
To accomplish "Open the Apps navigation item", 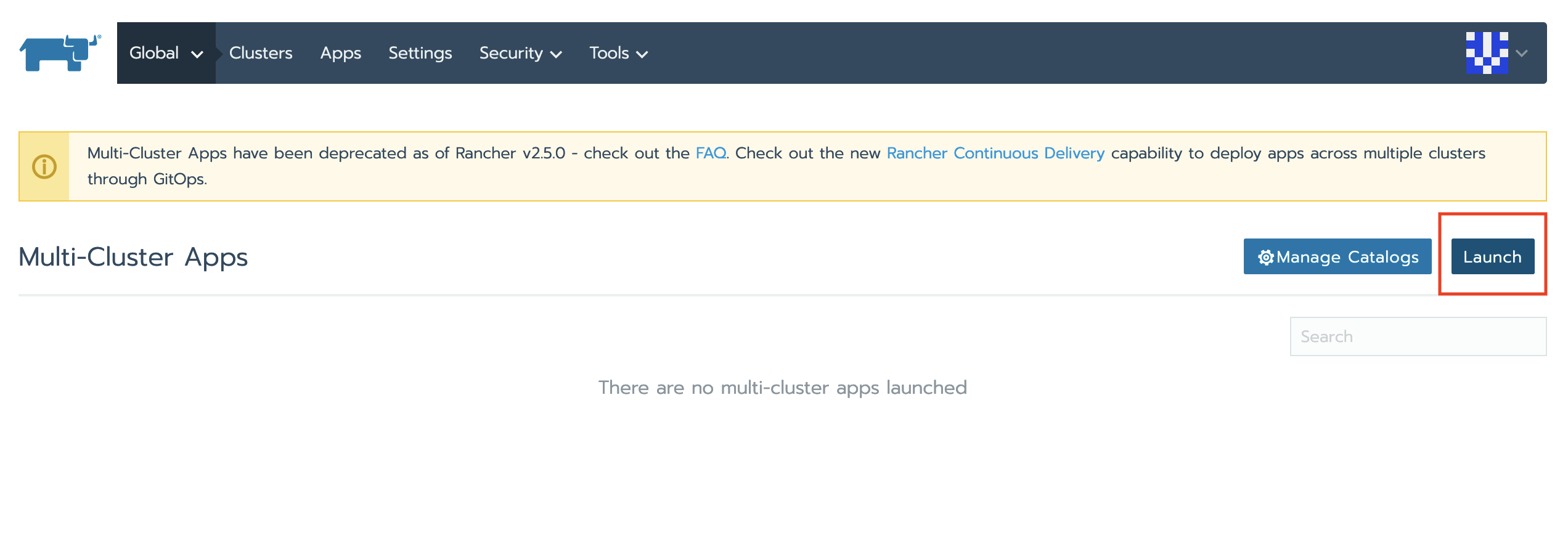I will [x=340, y=53].
